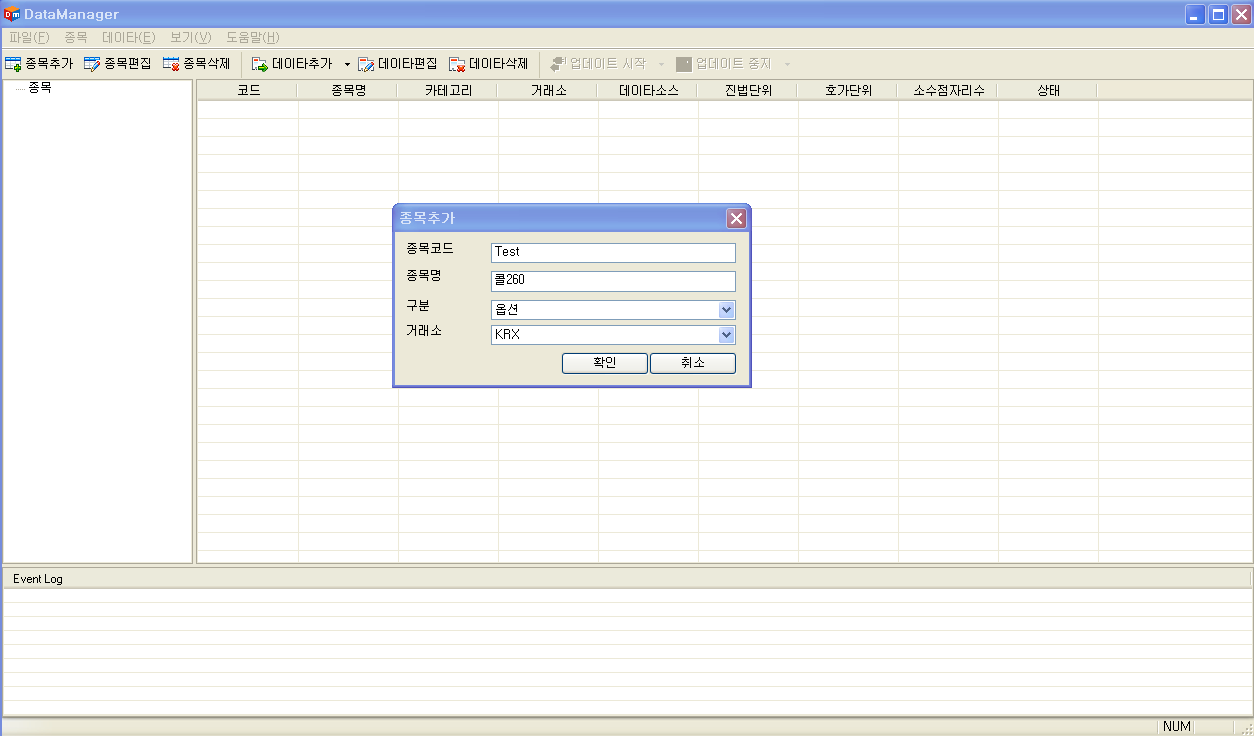This screenshot has width=1254, height=737.
Task: Click the 데이타추가 toolbar icon
Action: point(260,64)
